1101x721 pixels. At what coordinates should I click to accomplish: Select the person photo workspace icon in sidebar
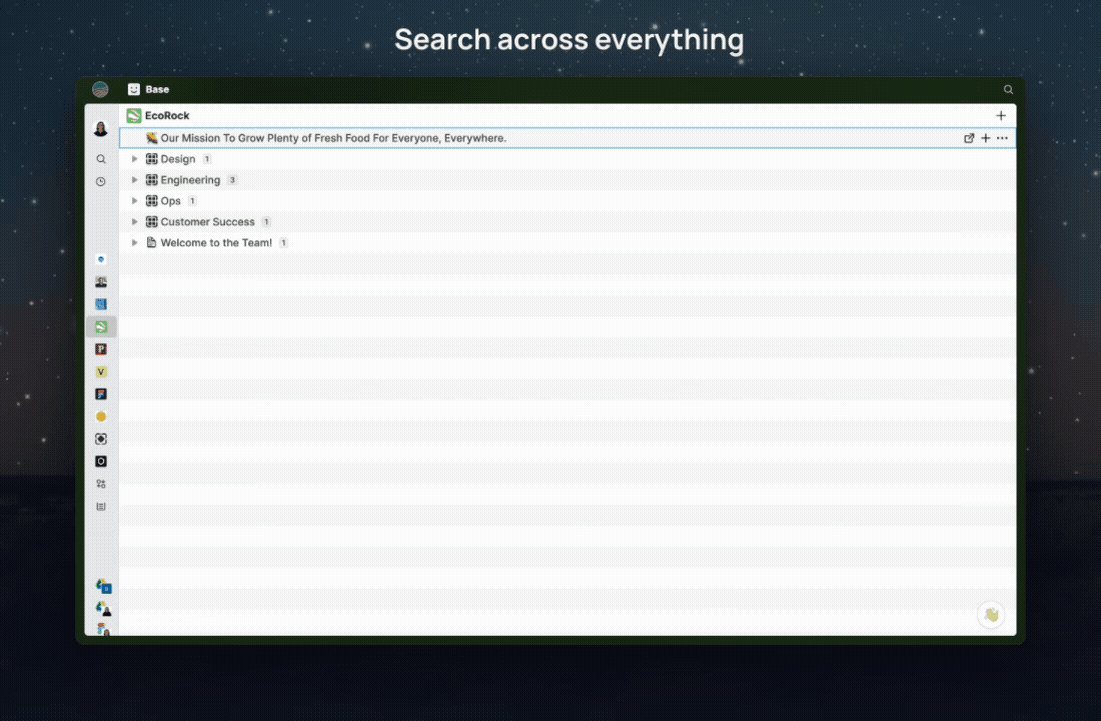click(x=101, y=282)
